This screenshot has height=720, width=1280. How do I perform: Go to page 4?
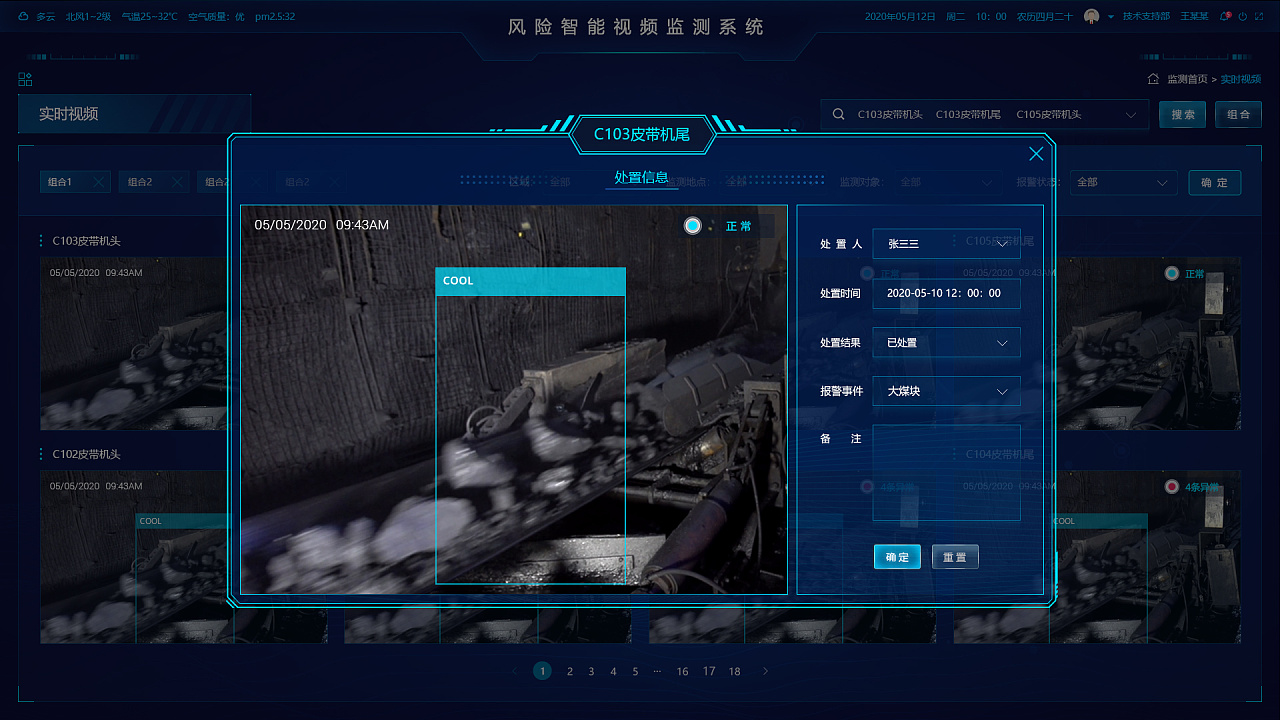coord(613,671)
